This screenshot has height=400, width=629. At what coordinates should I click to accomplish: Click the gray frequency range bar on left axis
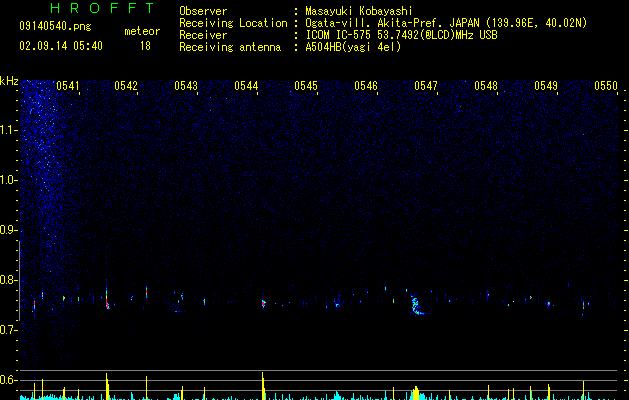coord(19,280)
